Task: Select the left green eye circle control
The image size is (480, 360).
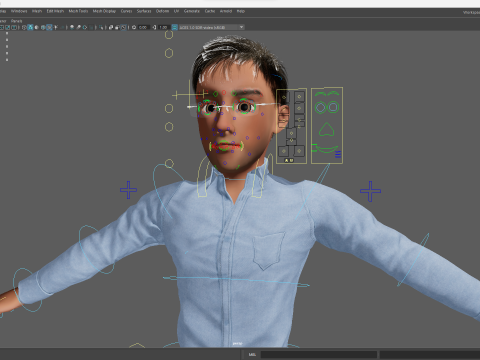Action: [320, 107]
